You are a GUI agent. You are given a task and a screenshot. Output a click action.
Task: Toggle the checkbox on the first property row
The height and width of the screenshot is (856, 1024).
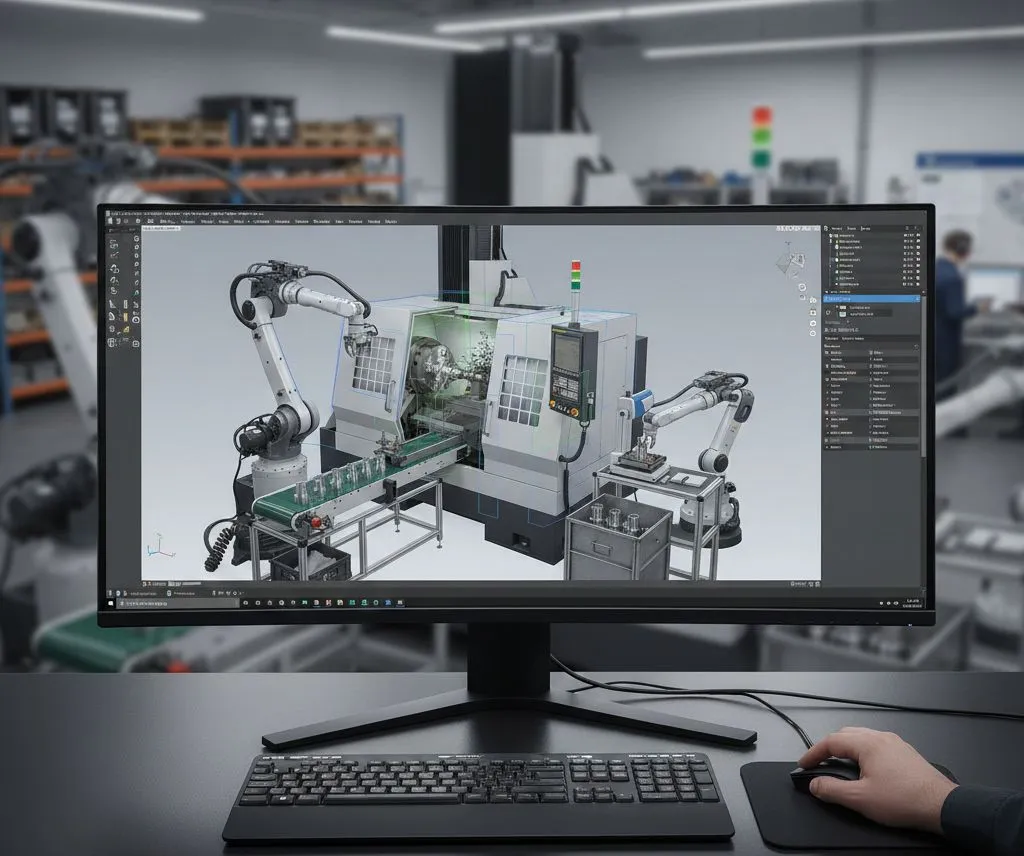(x=828, y=353)
